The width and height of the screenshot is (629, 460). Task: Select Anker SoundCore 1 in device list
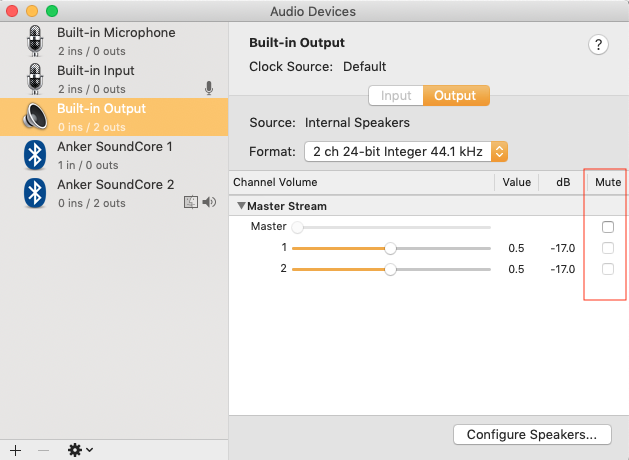pyautogui.click(x=114, y=146)
